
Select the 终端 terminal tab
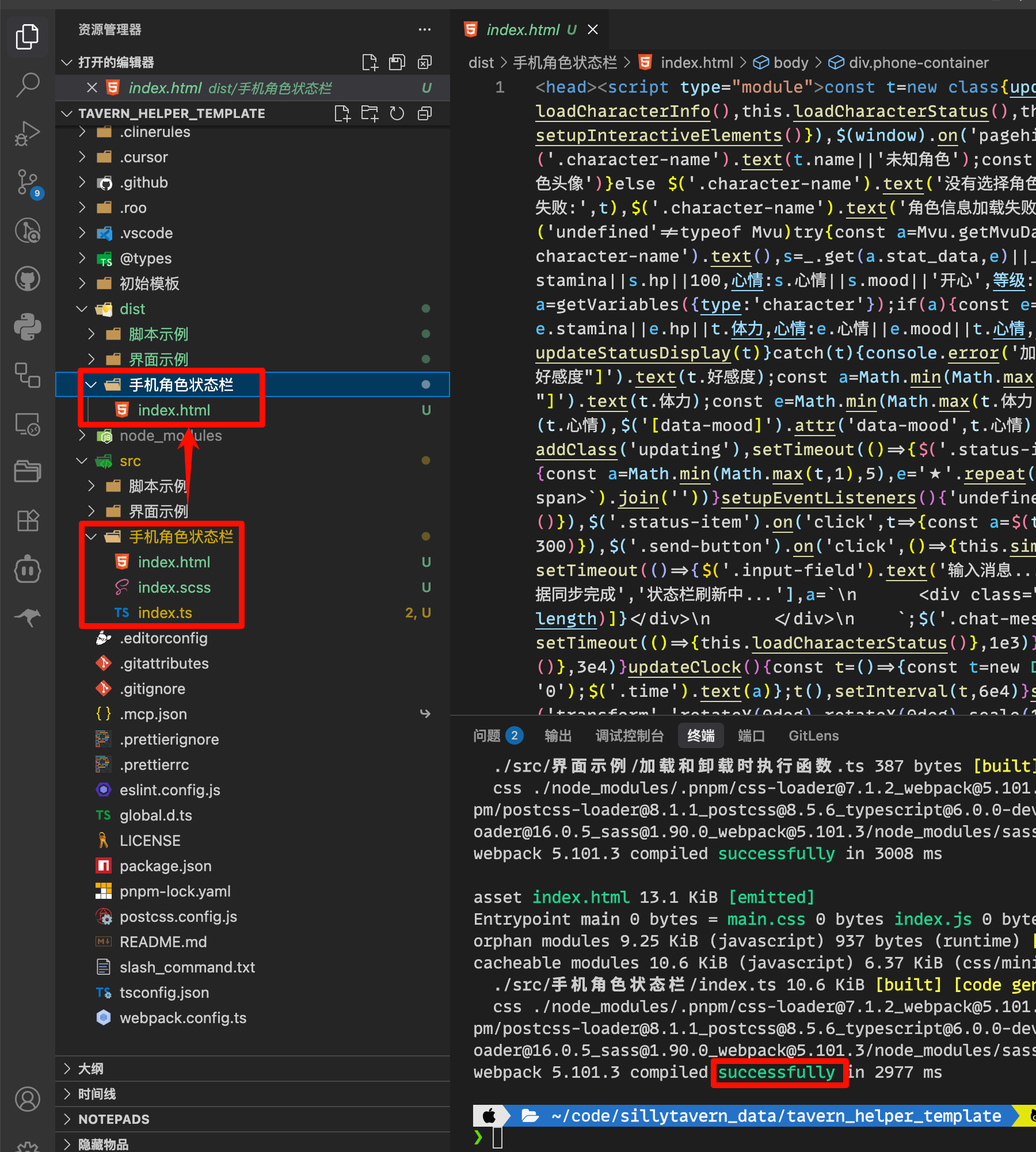coord(700,735)
